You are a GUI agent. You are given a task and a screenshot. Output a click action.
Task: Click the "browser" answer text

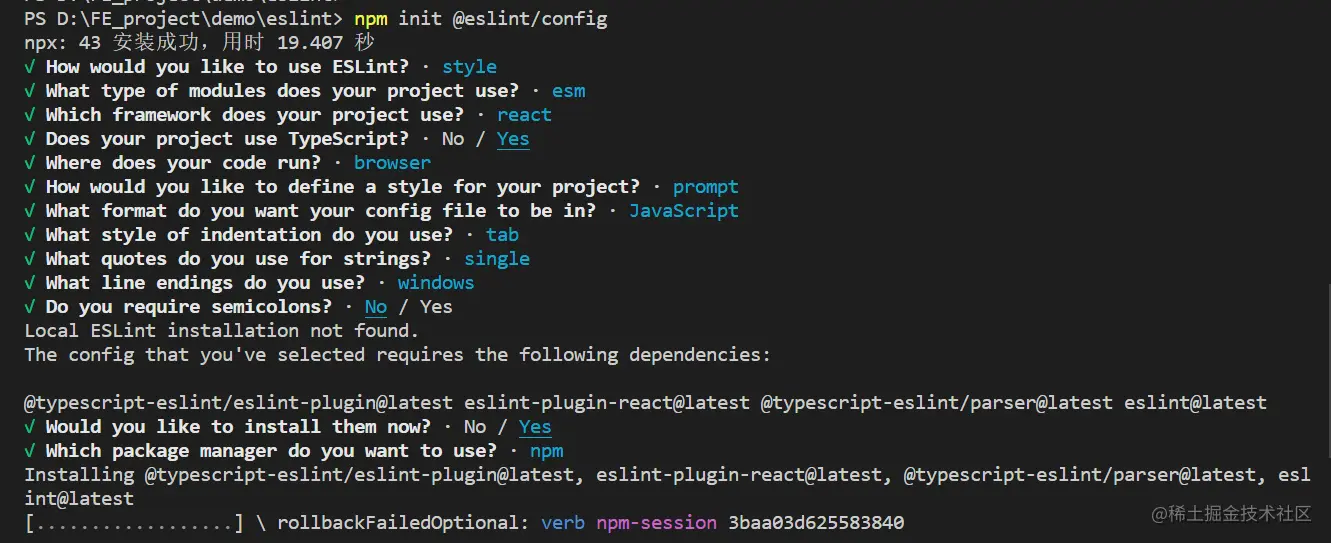[392, 163]
